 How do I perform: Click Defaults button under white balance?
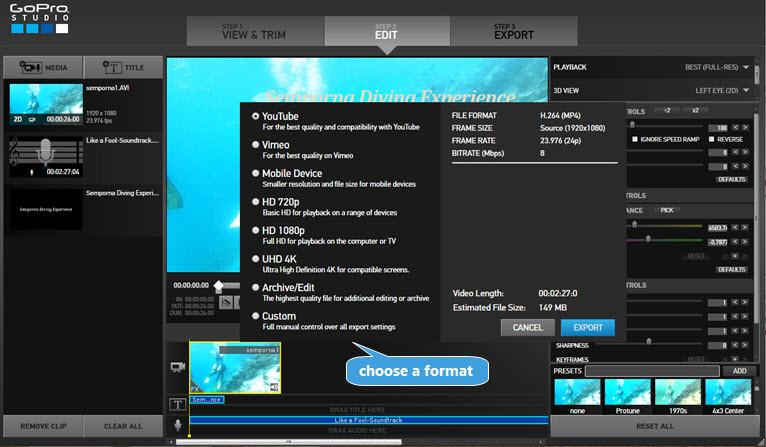[731, 270]
